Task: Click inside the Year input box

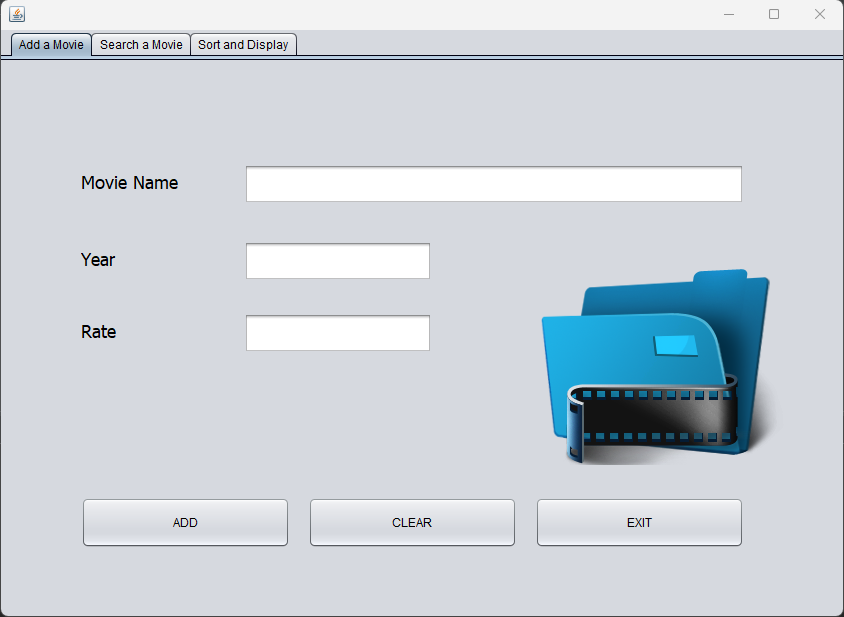Action: (337, 261)
